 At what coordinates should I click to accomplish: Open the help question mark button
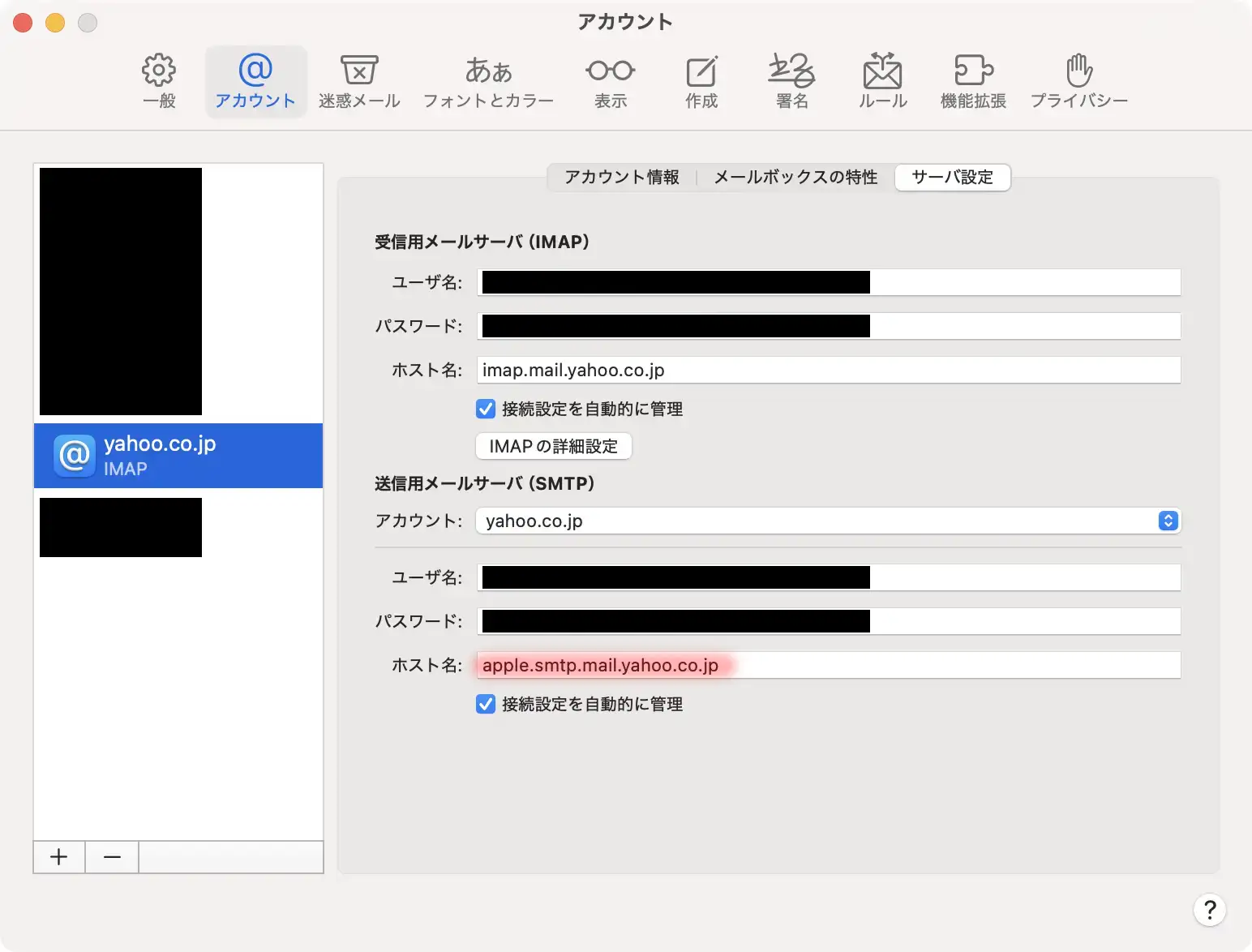1209,909
